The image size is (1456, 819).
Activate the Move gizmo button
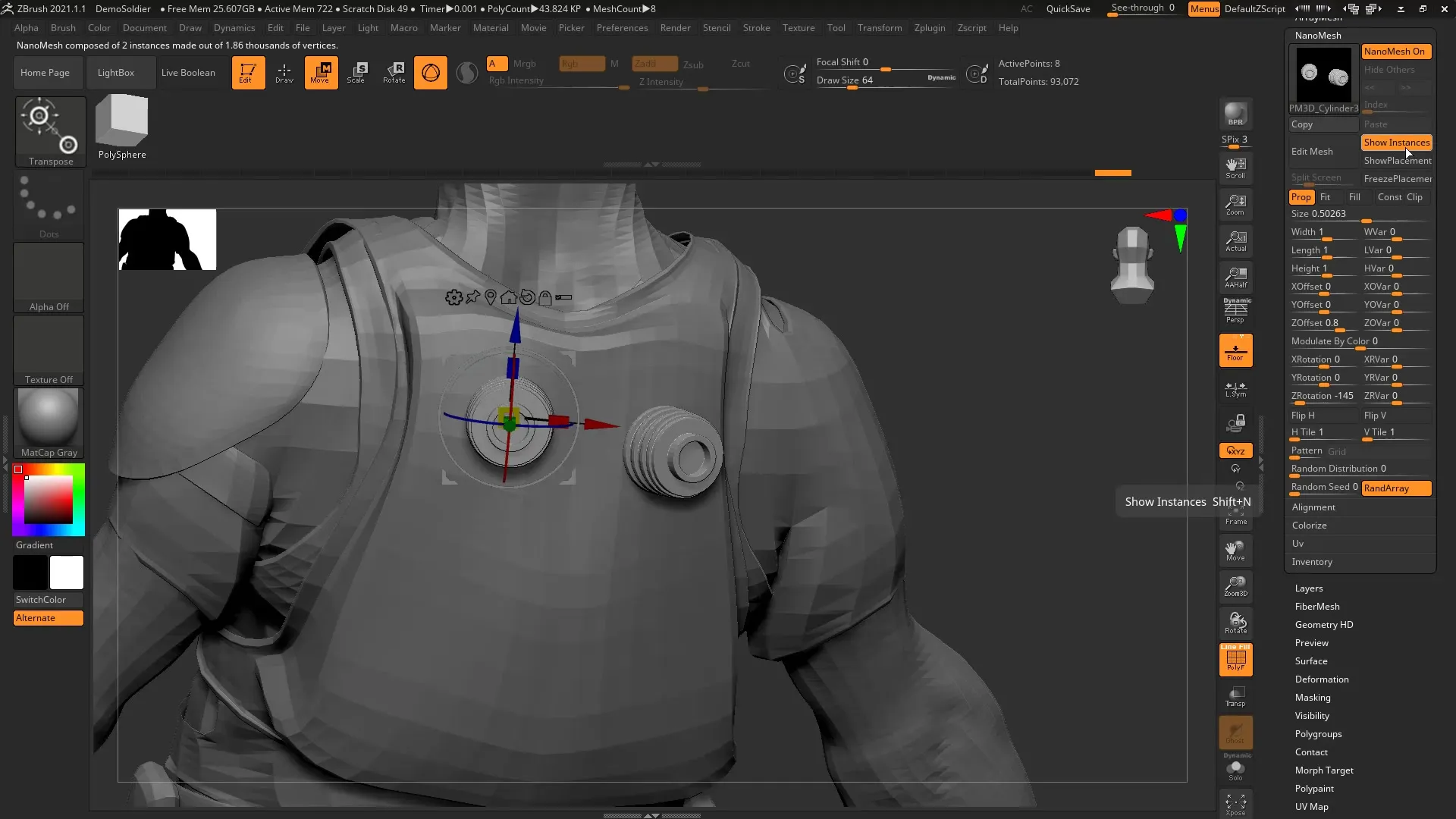tap(321, 73)
